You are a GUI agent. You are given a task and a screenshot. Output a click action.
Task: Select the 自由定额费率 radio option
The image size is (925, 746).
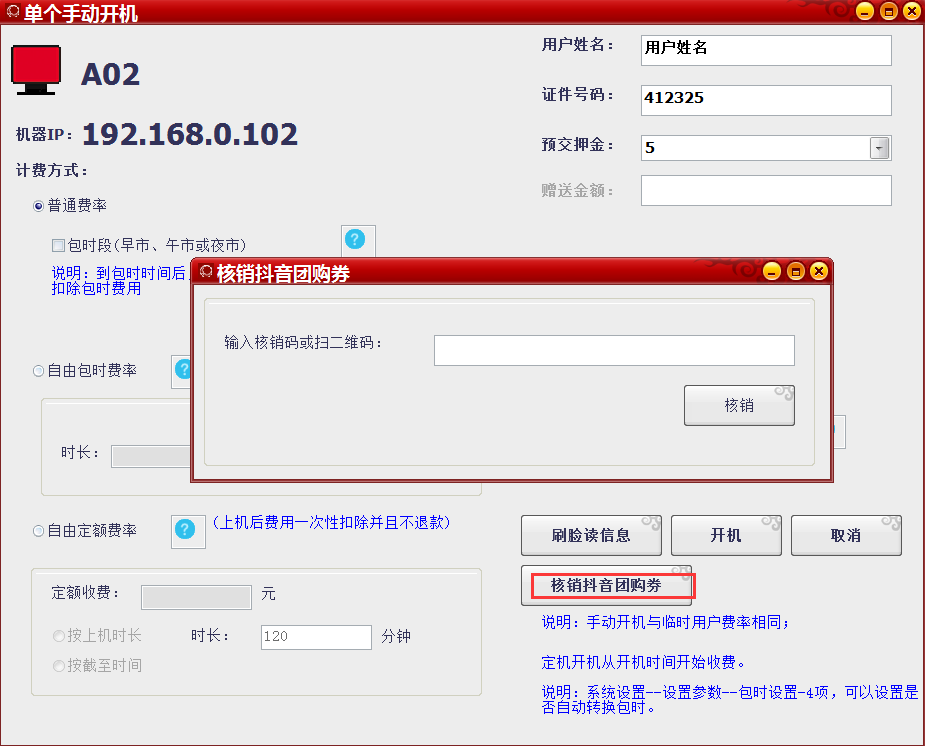(39, 531)
